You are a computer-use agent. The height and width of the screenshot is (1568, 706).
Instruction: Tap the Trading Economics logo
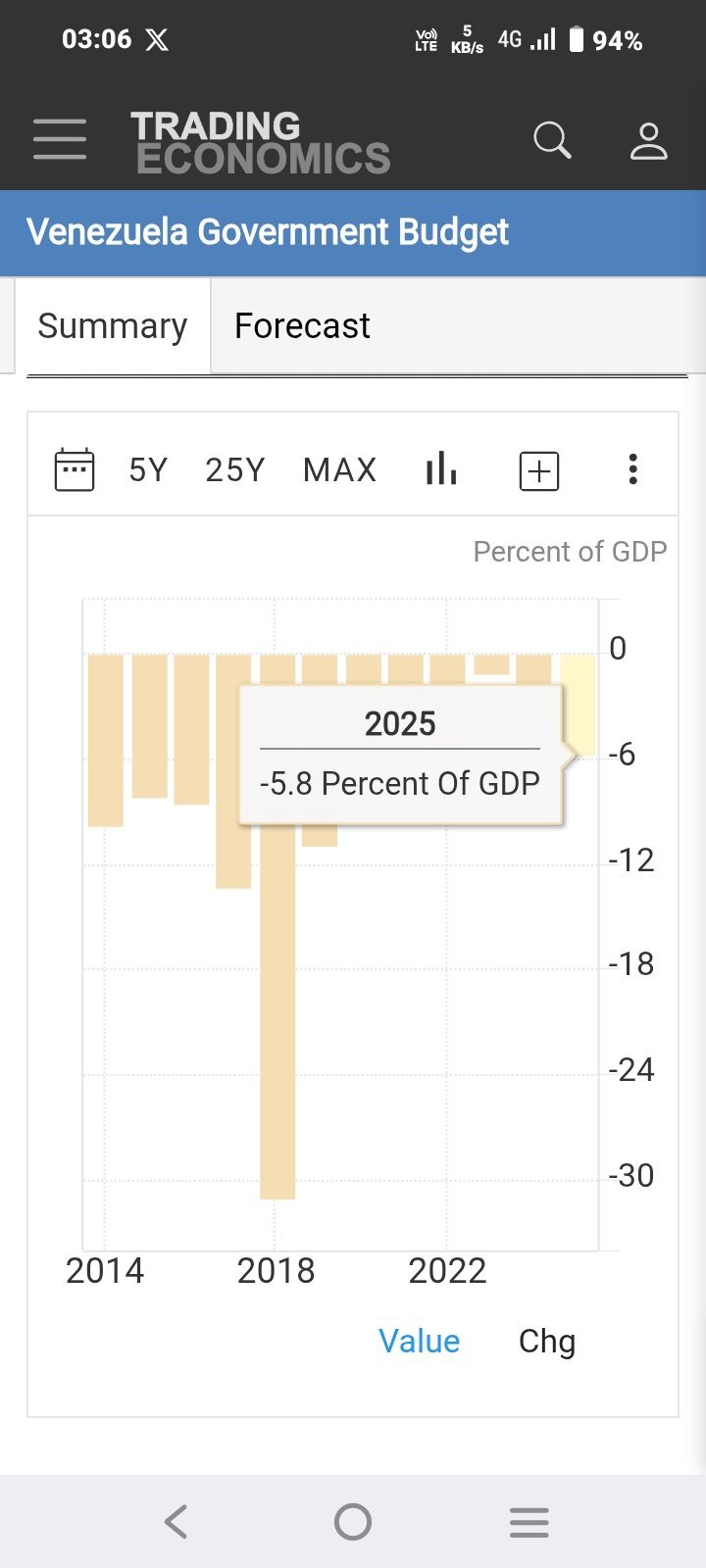click(x=261, y=142)
